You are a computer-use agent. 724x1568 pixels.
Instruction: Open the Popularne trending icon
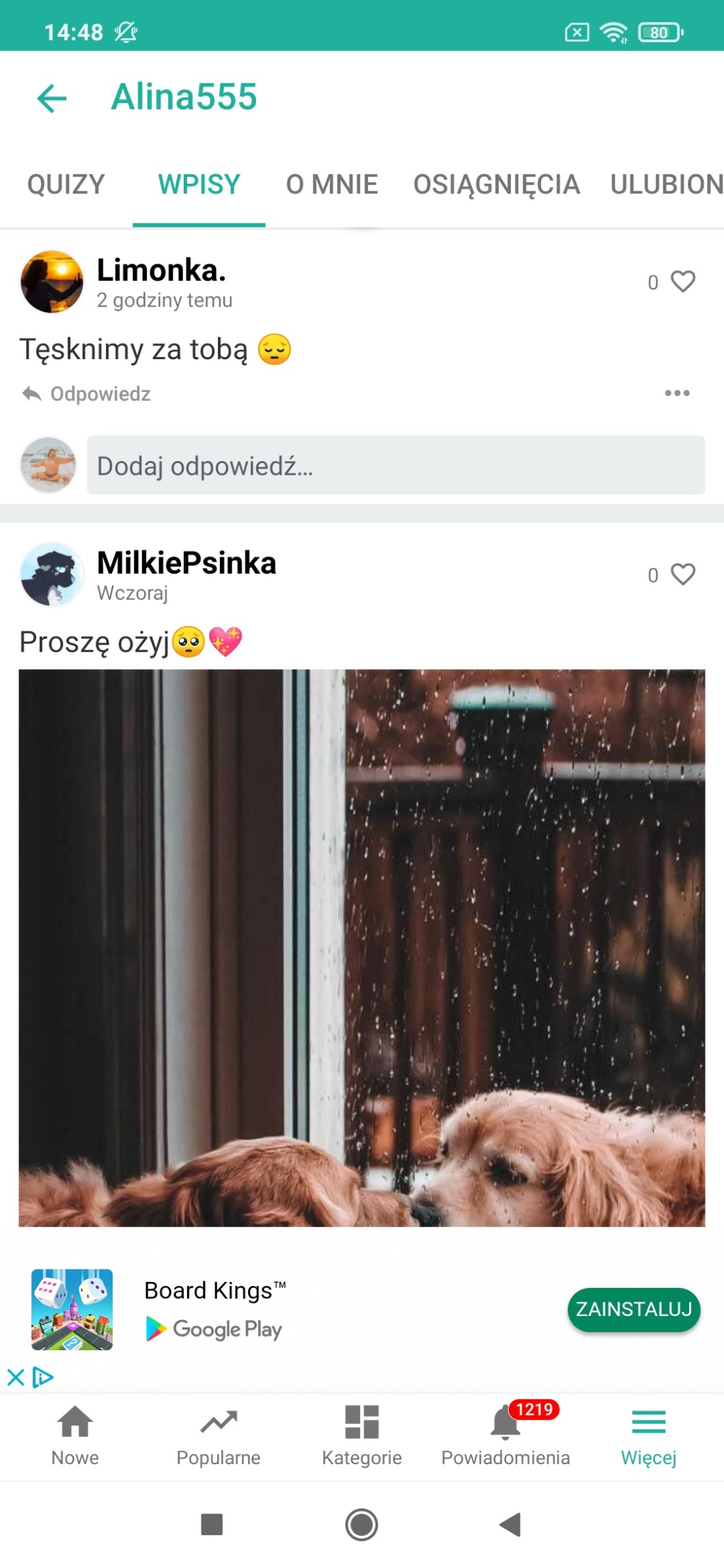(x=219, y=1423)
